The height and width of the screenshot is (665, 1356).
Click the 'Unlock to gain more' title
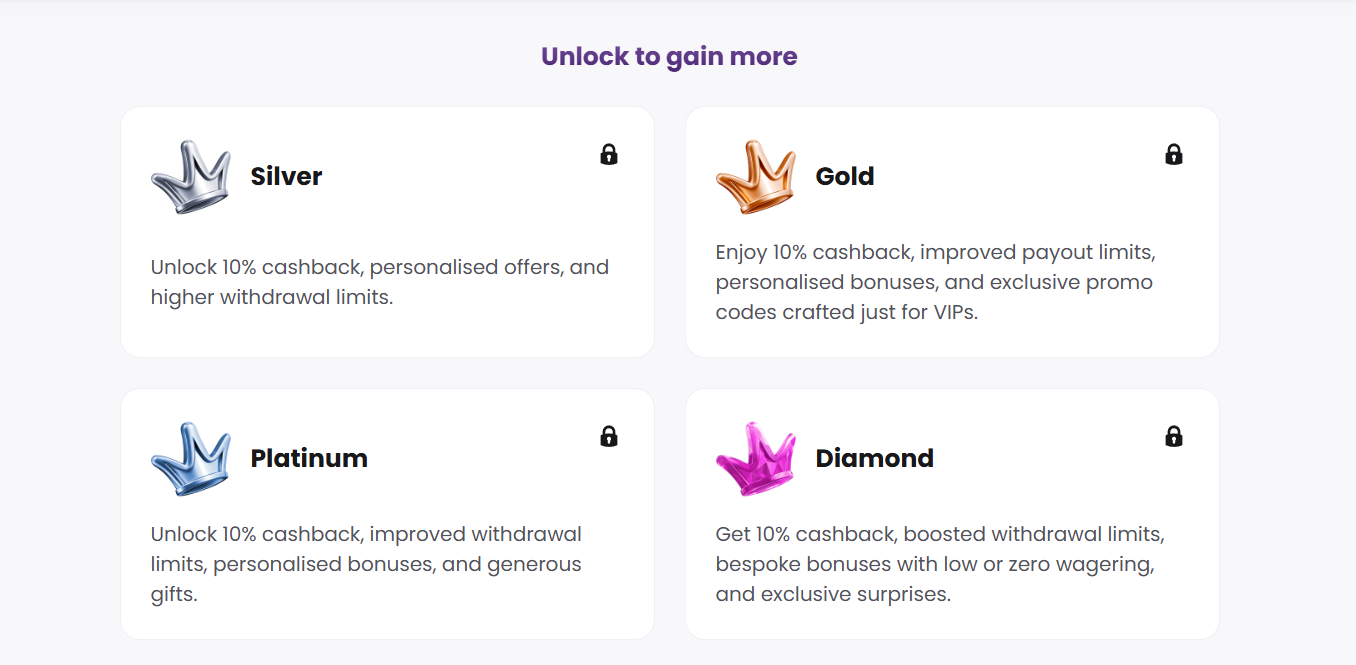coord(669,56)
